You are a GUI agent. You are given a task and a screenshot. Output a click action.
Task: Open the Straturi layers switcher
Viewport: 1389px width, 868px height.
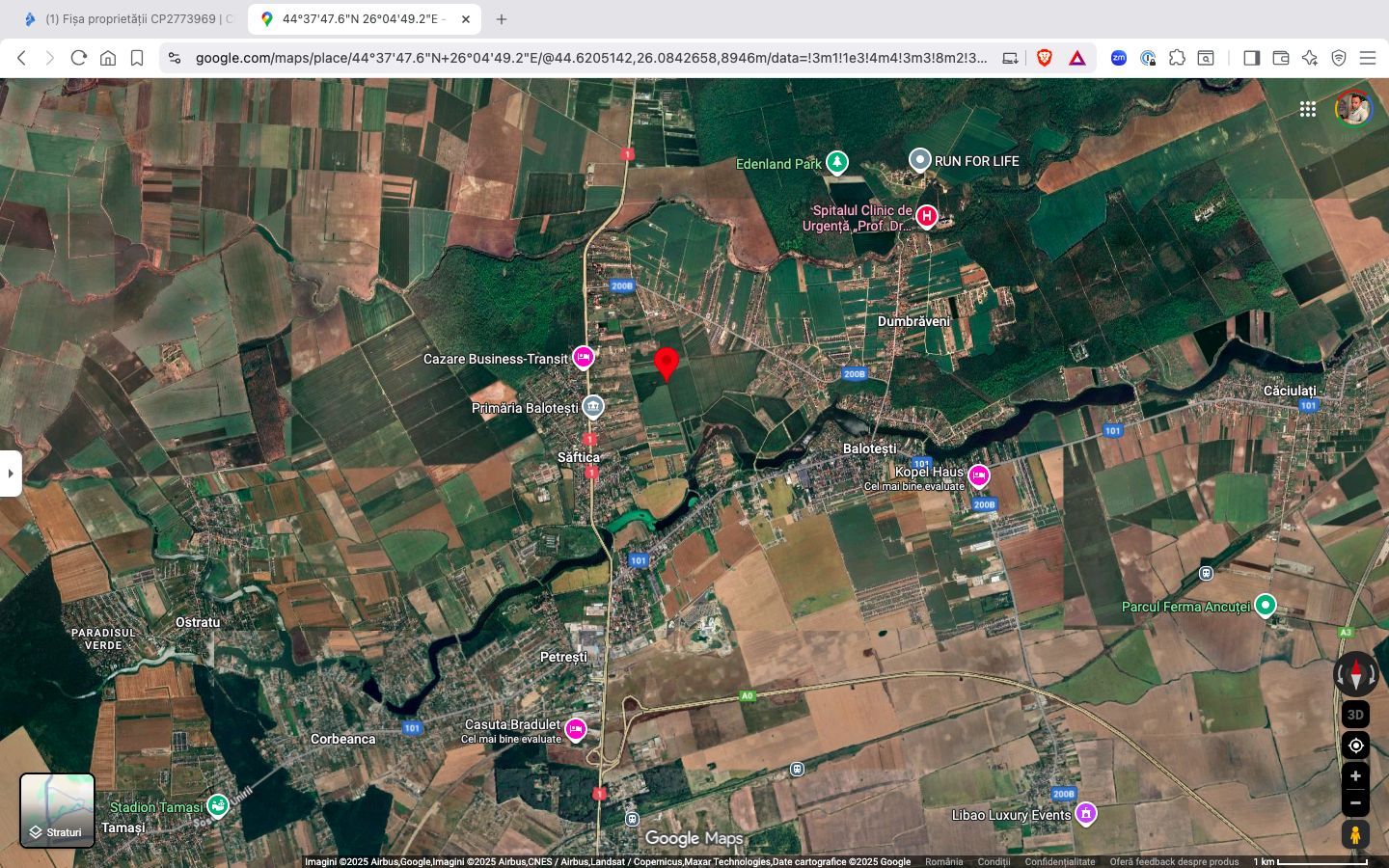coord(56,810)
